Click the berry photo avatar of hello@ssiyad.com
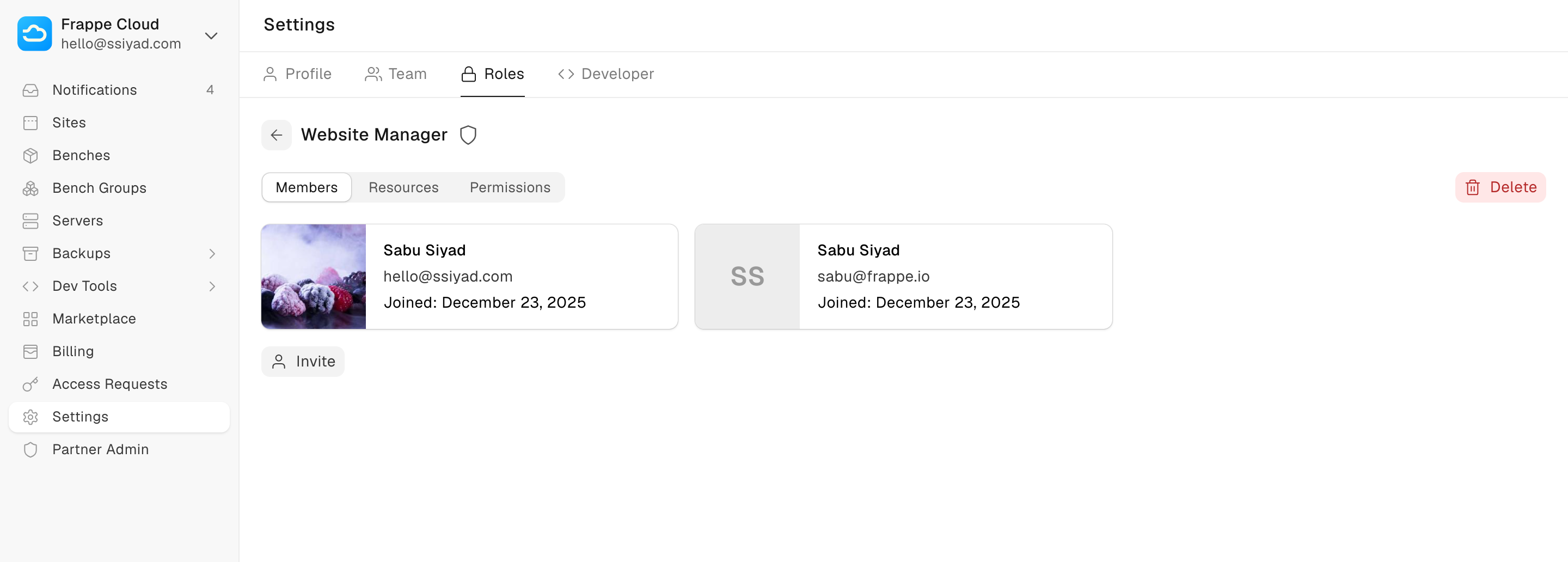The height and width of the screenshot is (562, 1568). tap(314, 277)
